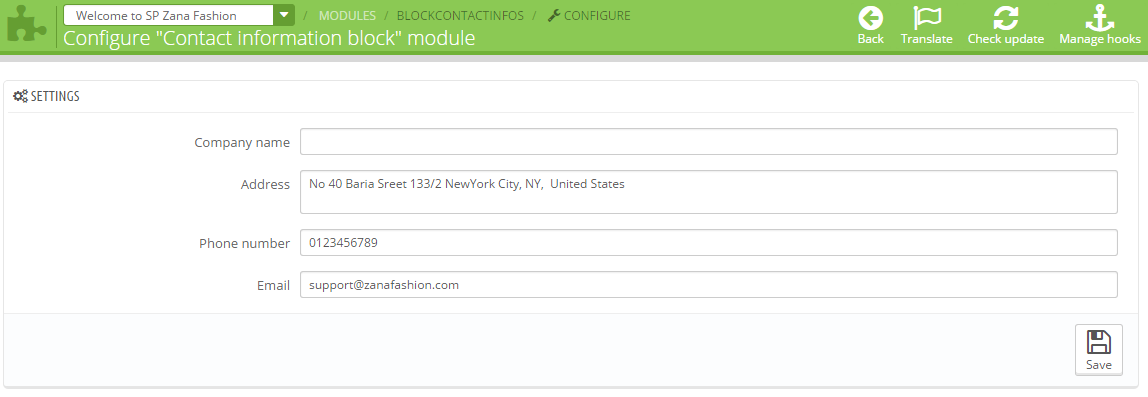Click the green puzzle piece module icon

coord(26,26)
